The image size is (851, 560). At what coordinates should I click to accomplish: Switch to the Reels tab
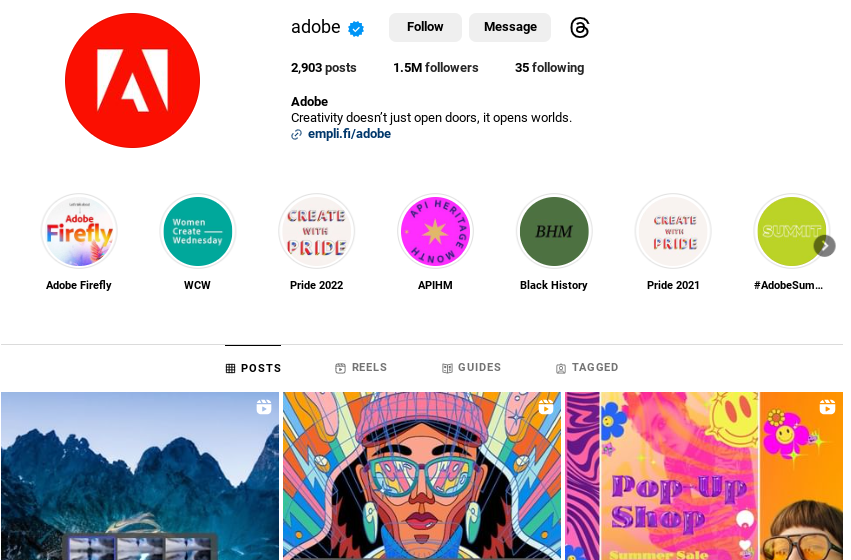(x=361, y=367)
